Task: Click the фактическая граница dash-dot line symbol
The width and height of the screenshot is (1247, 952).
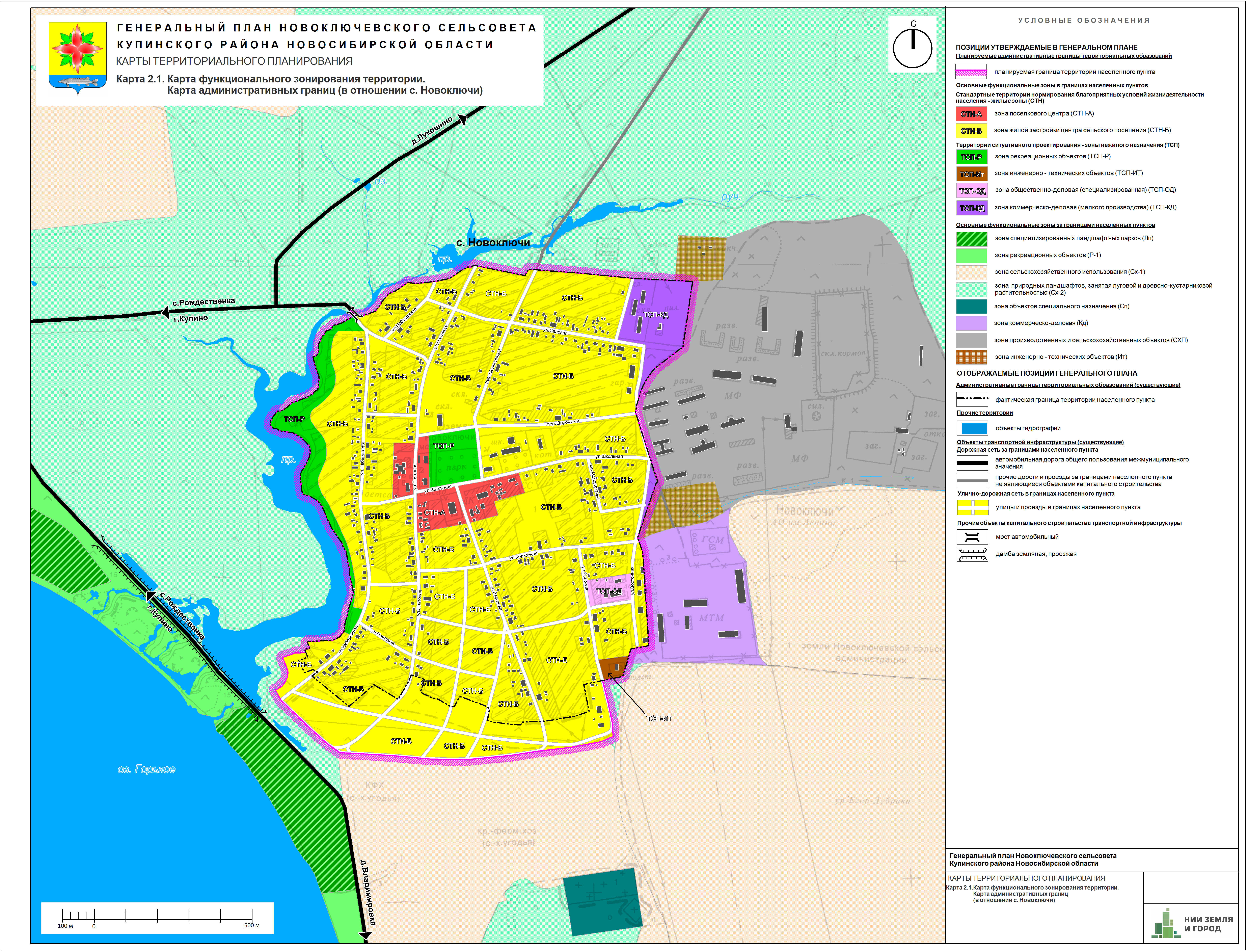Action: coord(972,399)
